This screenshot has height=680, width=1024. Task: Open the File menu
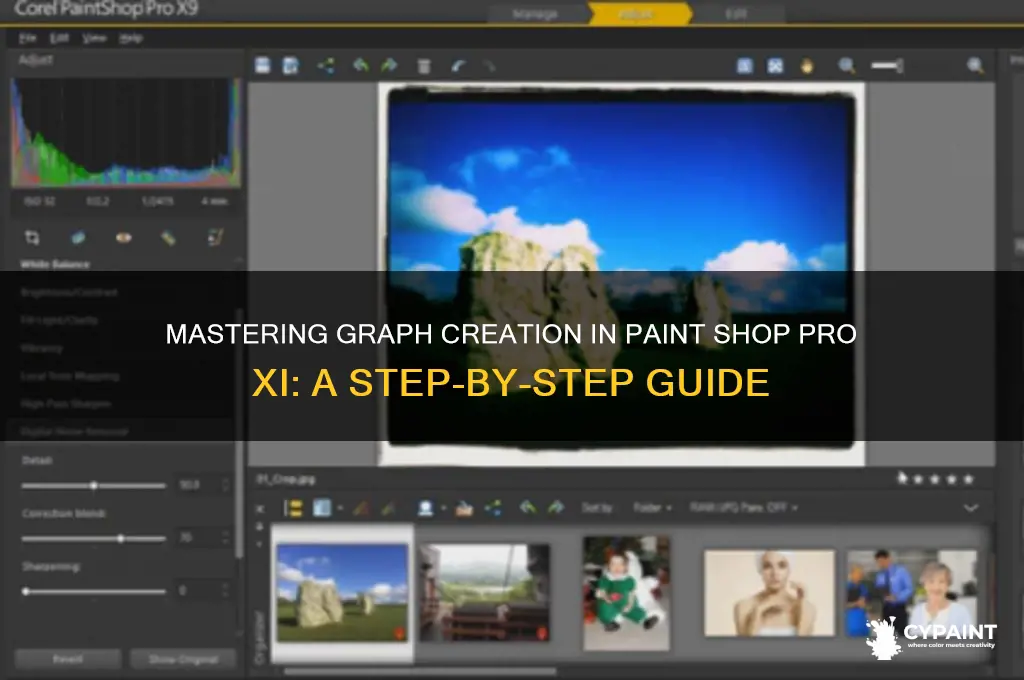tap(27, 38)
